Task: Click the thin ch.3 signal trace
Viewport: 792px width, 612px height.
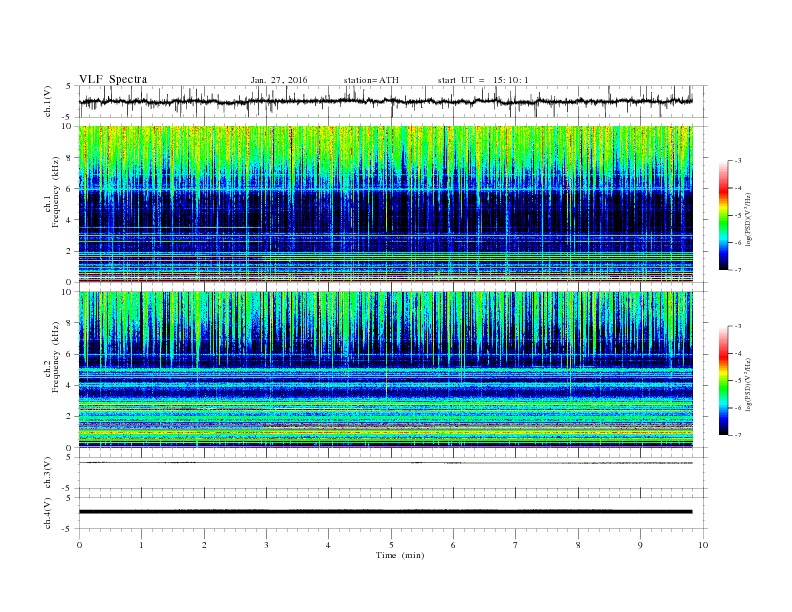Action: [x=385, y=463]
